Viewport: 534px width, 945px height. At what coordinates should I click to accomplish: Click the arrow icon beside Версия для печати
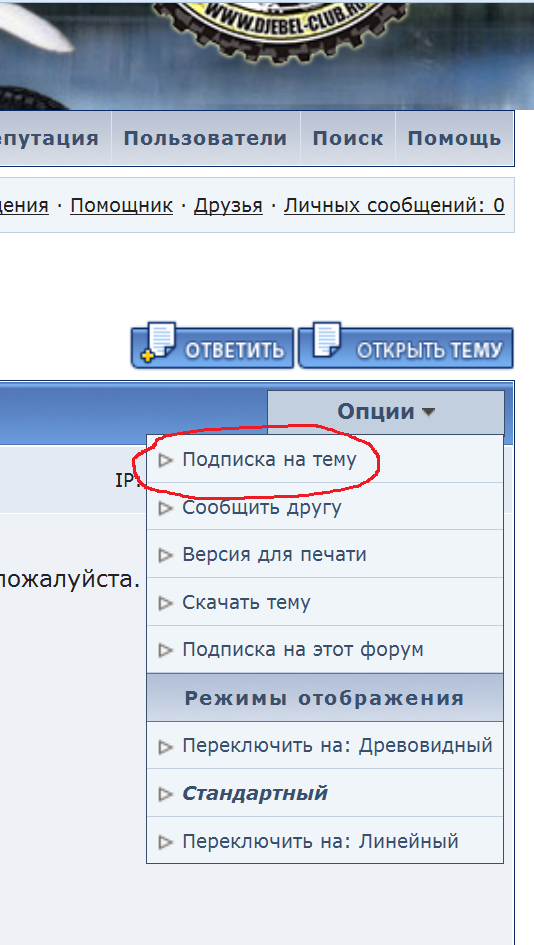[165, 556]
